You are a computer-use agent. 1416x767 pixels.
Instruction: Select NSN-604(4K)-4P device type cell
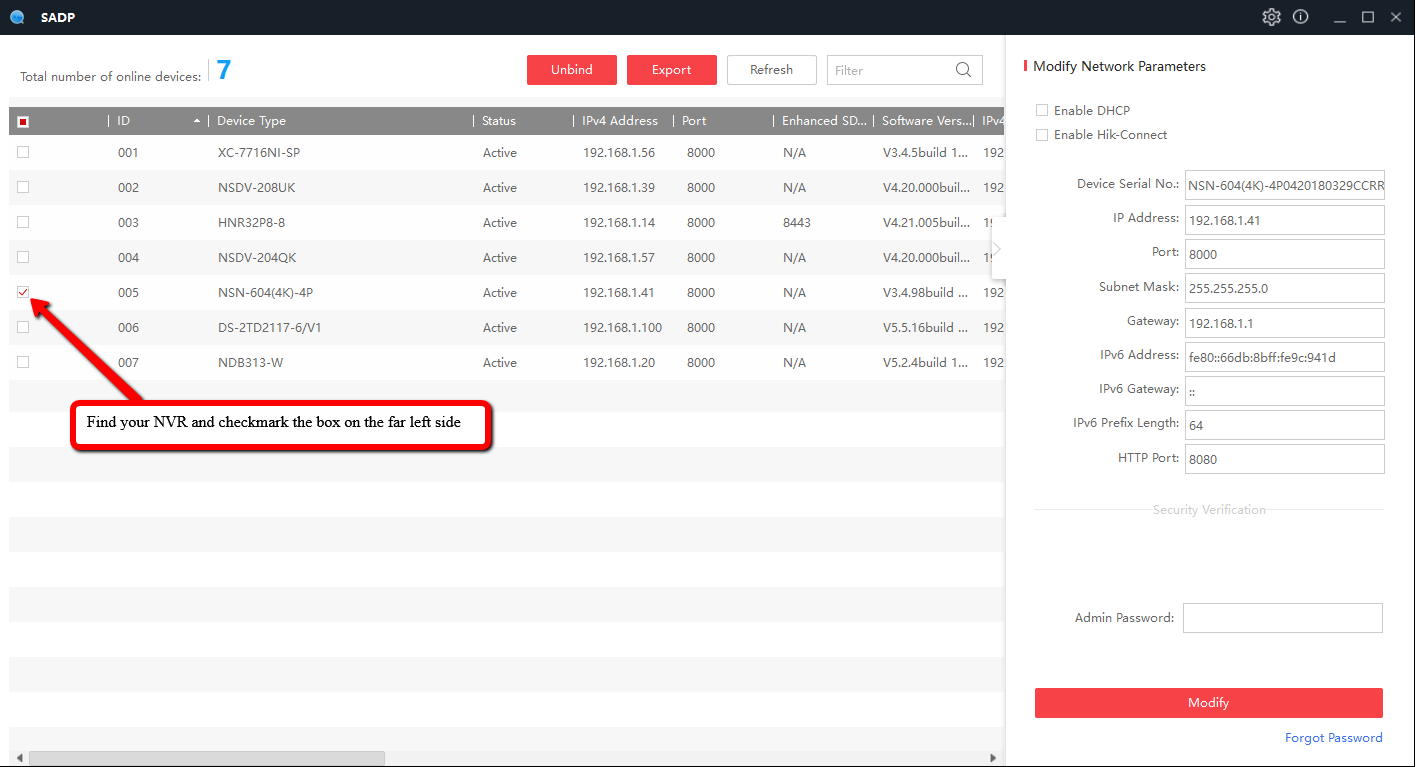pos(265,293)
